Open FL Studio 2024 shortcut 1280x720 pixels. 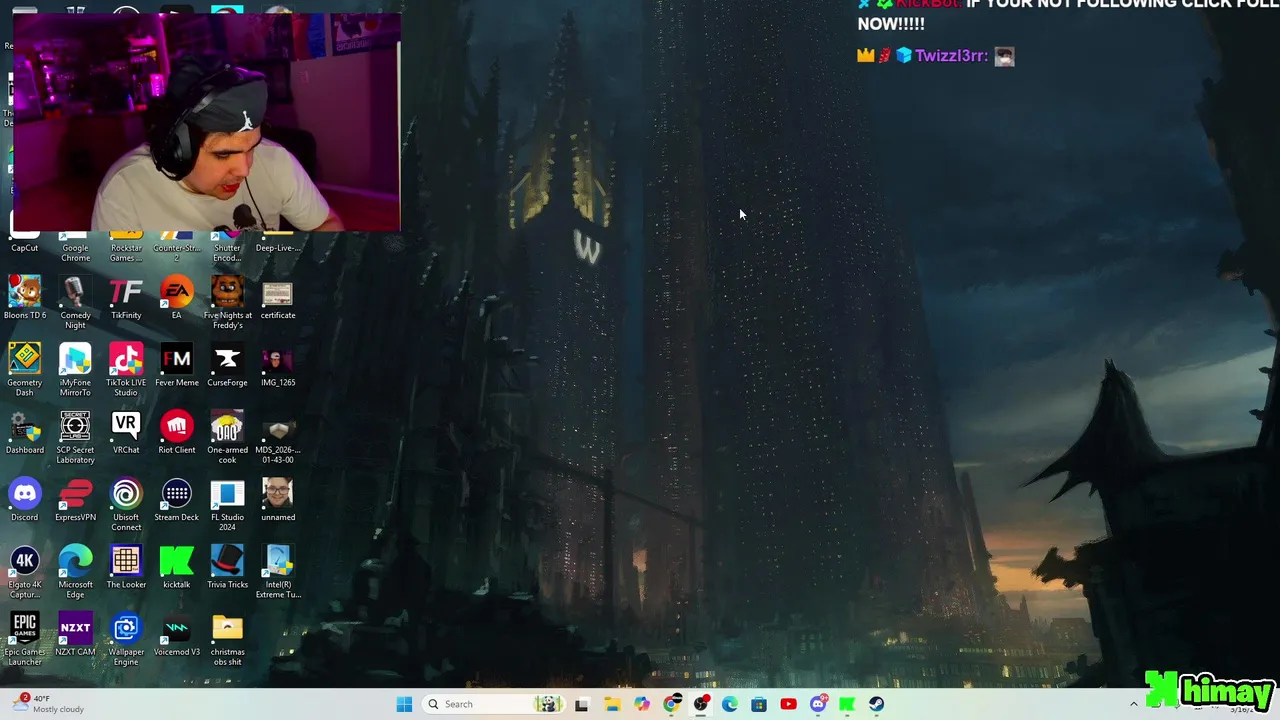tap(227, 505)
